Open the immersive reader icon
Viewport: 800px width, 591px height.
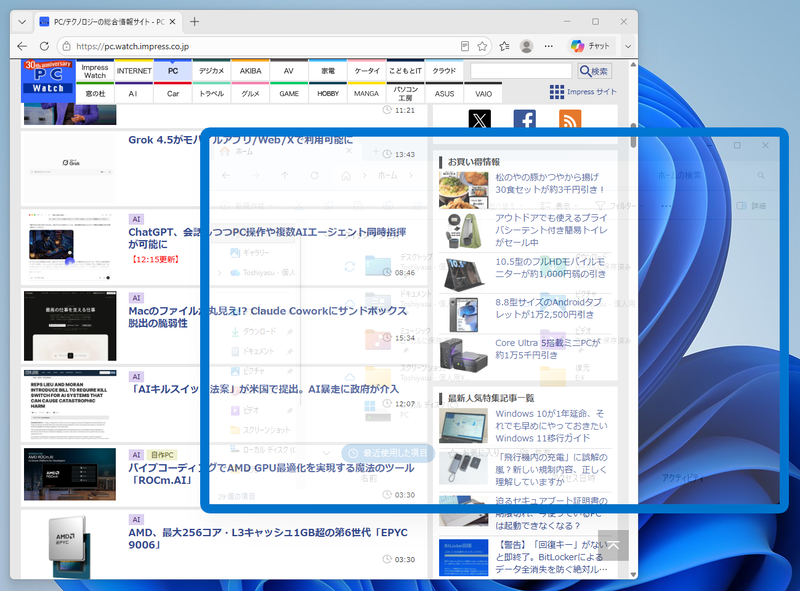pos(465,46)
